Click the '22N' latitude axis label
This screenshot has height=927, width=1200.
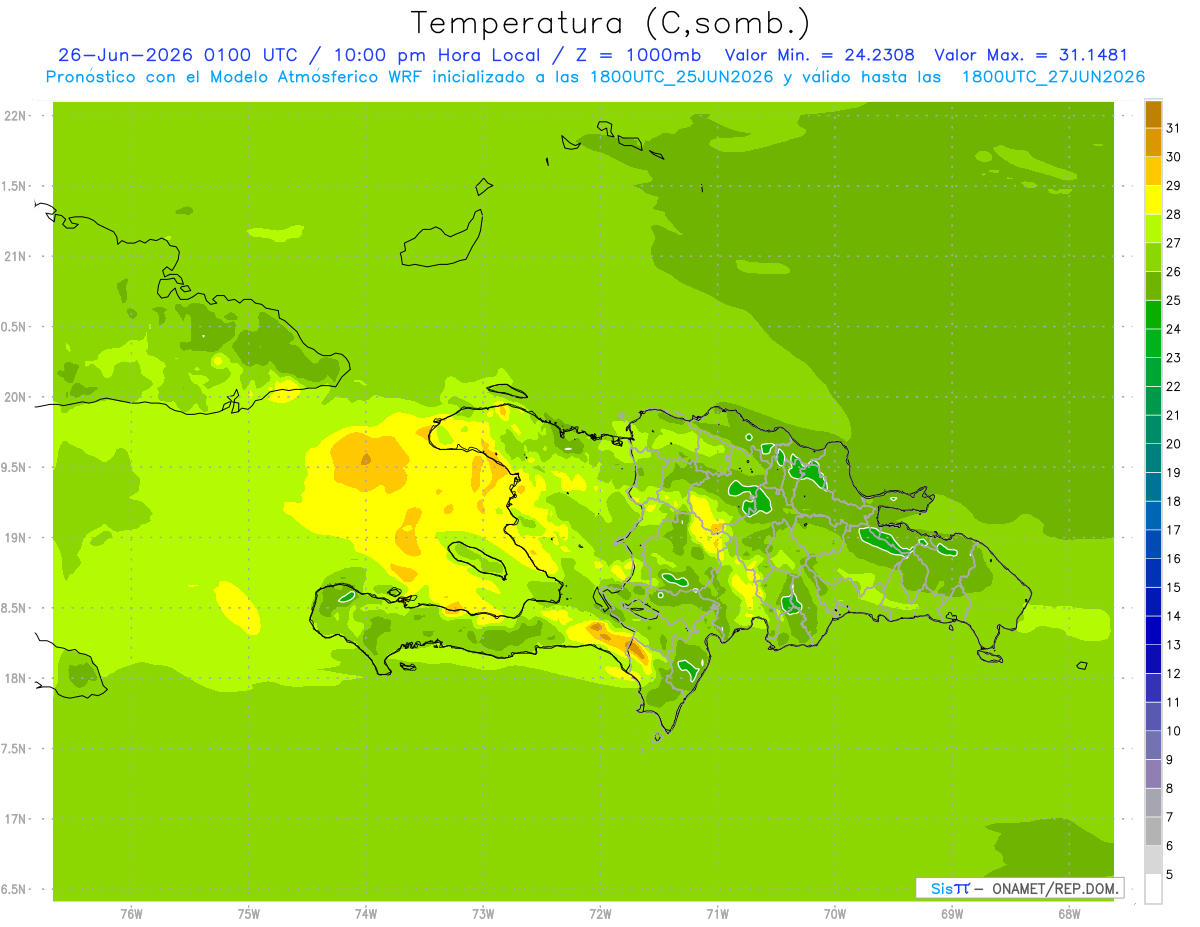tap(16, 116)
